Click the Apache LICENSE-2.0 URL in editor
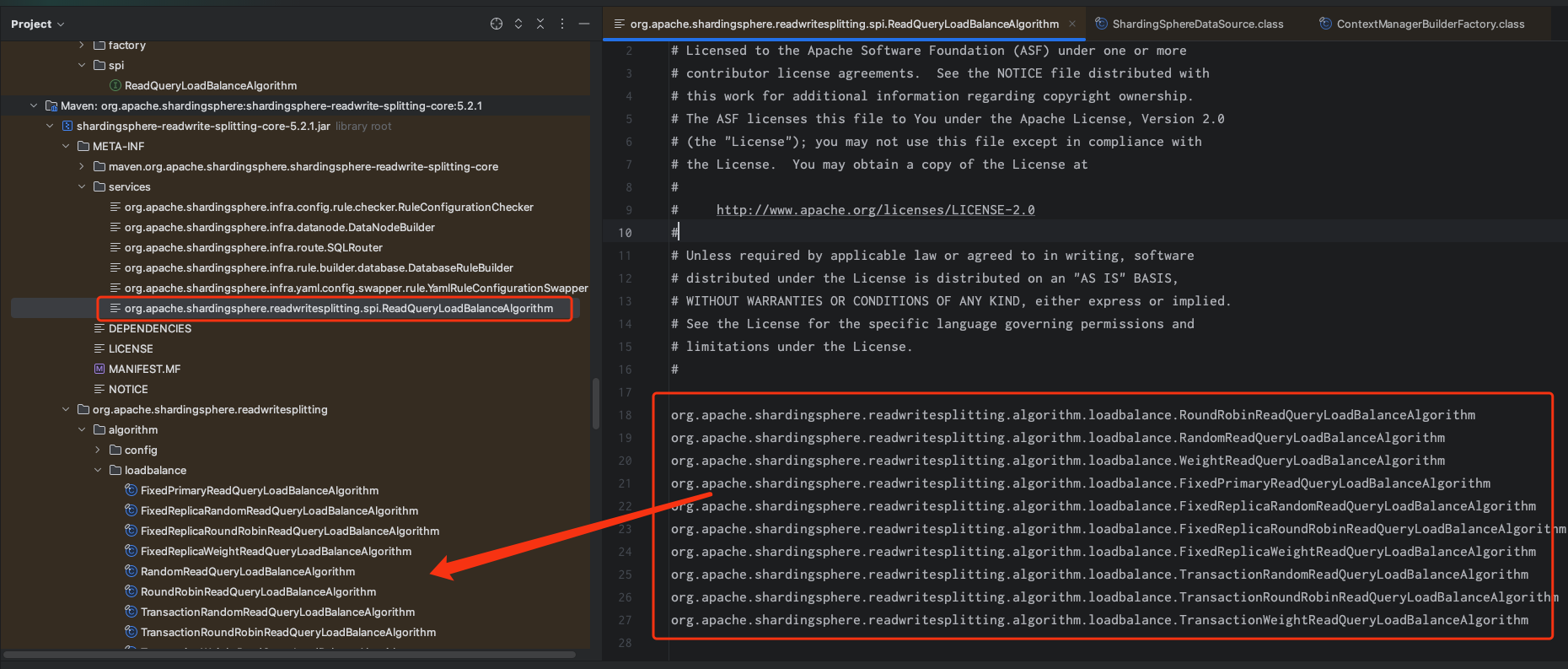 [x=875, y=210]
